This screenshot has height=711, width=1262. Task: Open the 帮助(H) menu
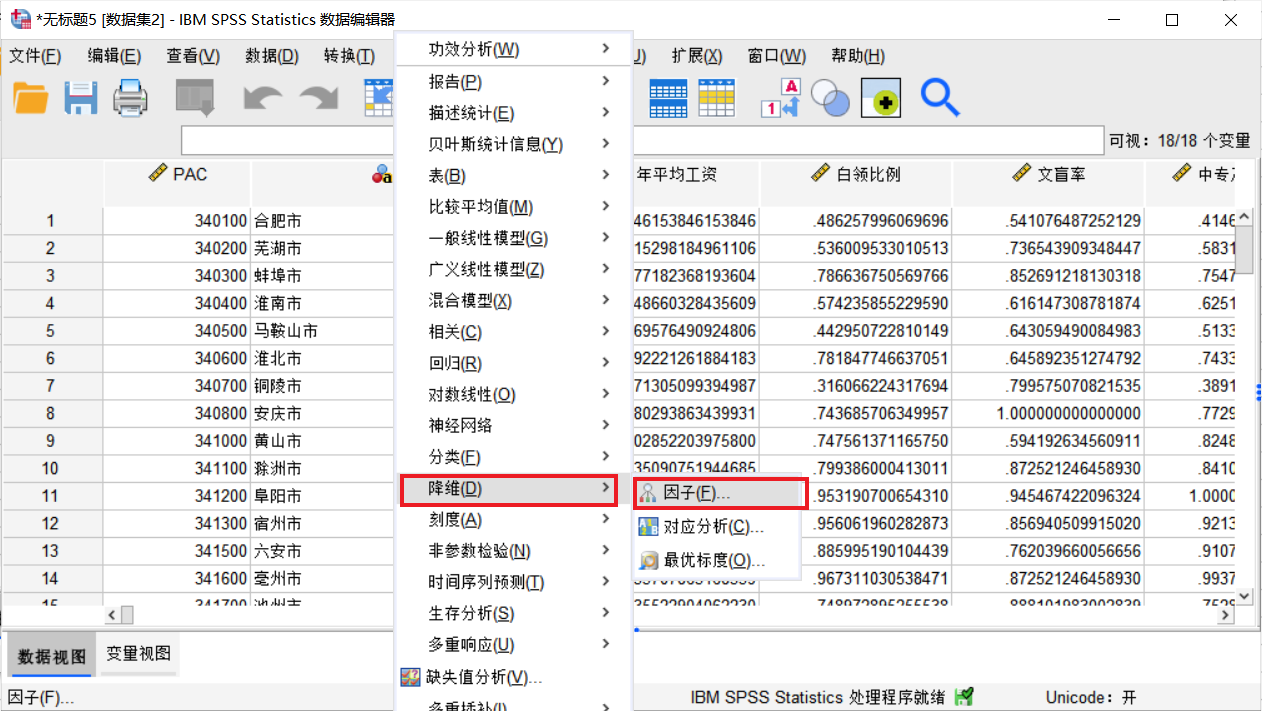pyautogui.click(x=858, y=56)
